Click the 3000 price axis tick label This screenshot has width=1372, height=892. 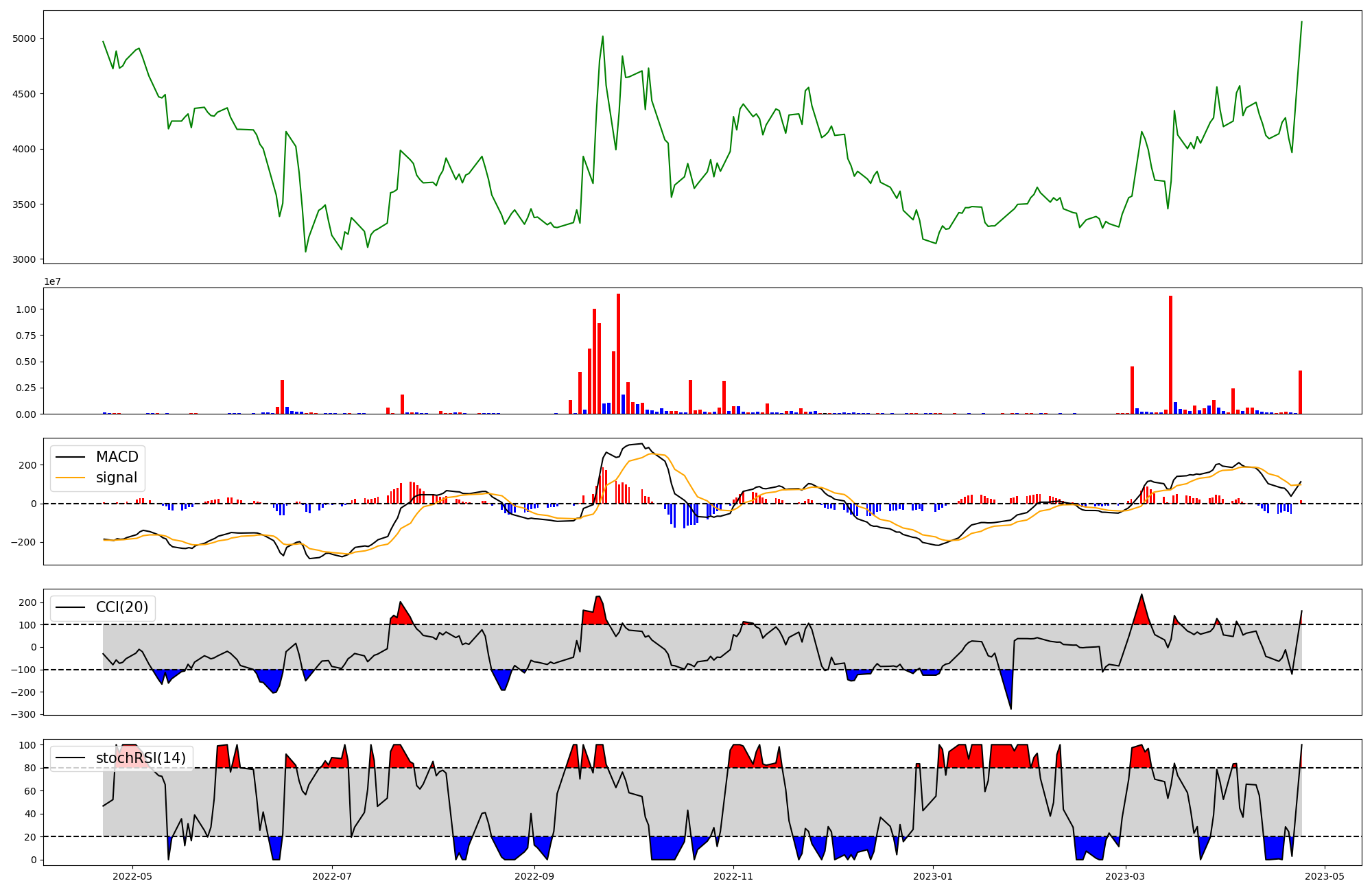24,259
